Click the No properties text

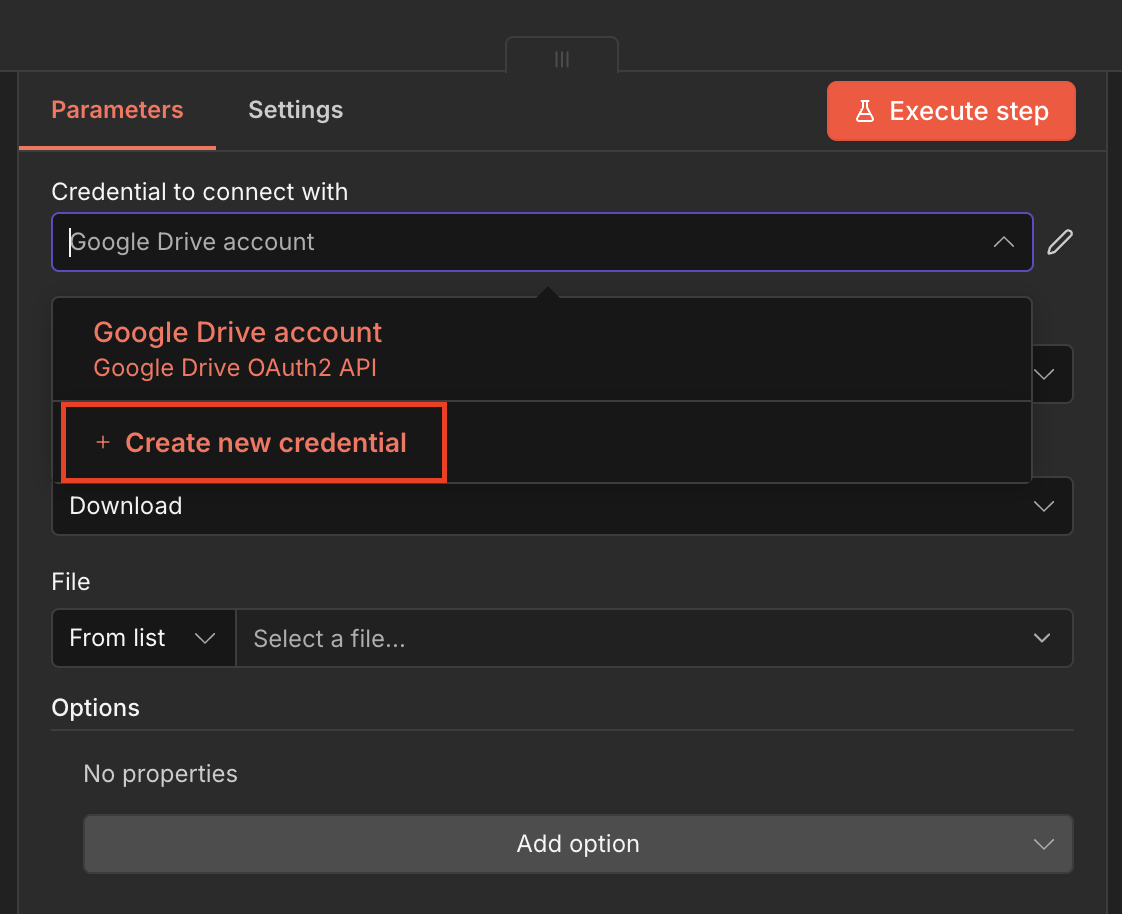(160, 774)
